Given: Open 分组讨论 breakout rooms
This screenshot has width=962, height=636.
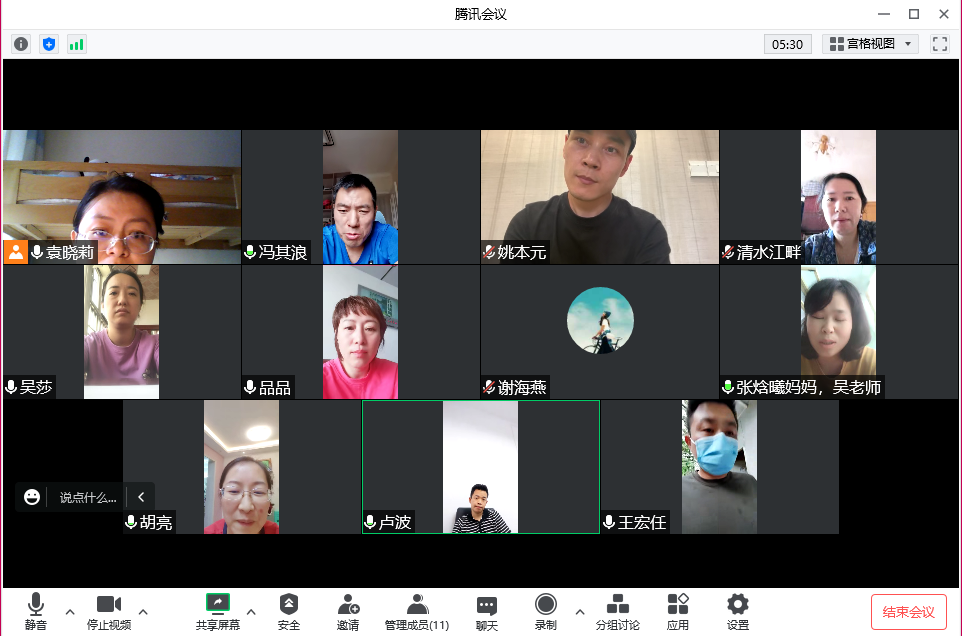Looking at the screenshot, I should tap(618, 611).
